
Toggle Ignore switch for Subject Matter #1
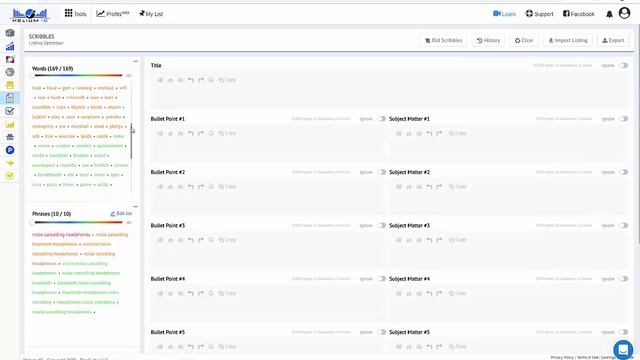623,119
